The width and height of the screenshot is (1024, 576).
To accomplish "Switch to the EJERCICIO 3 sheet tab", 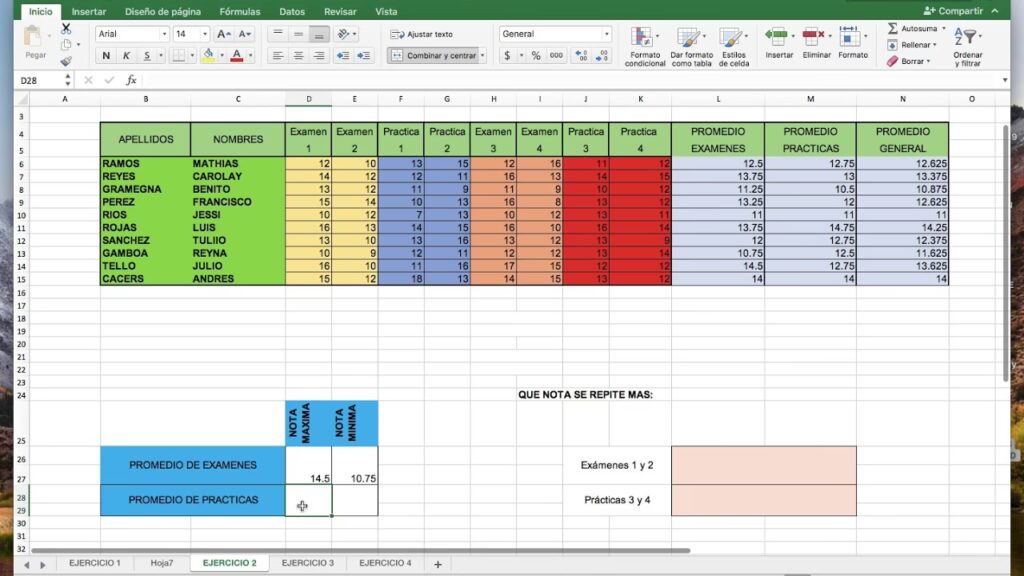I will 308,563.
